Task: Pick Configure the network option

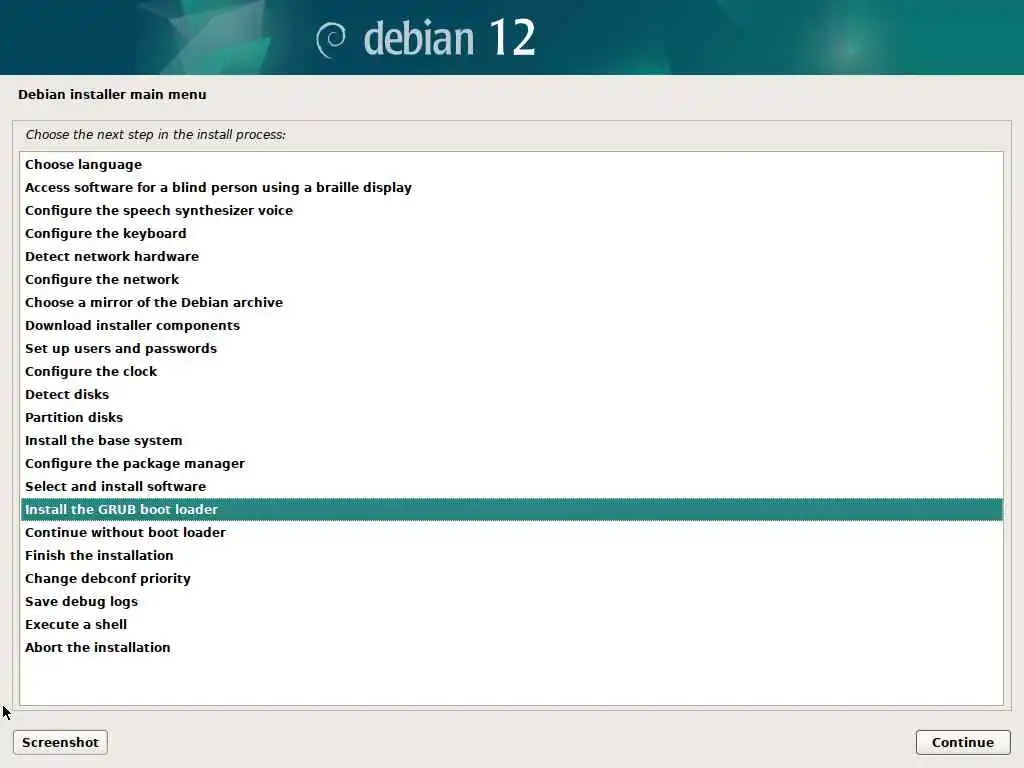Action: pos(511,280)
